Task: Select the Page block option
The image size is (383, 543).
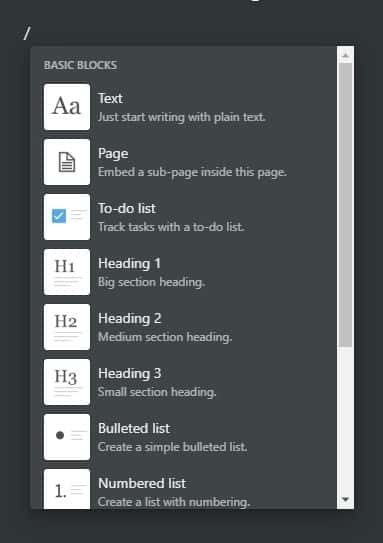Action: tap(184, 162)
